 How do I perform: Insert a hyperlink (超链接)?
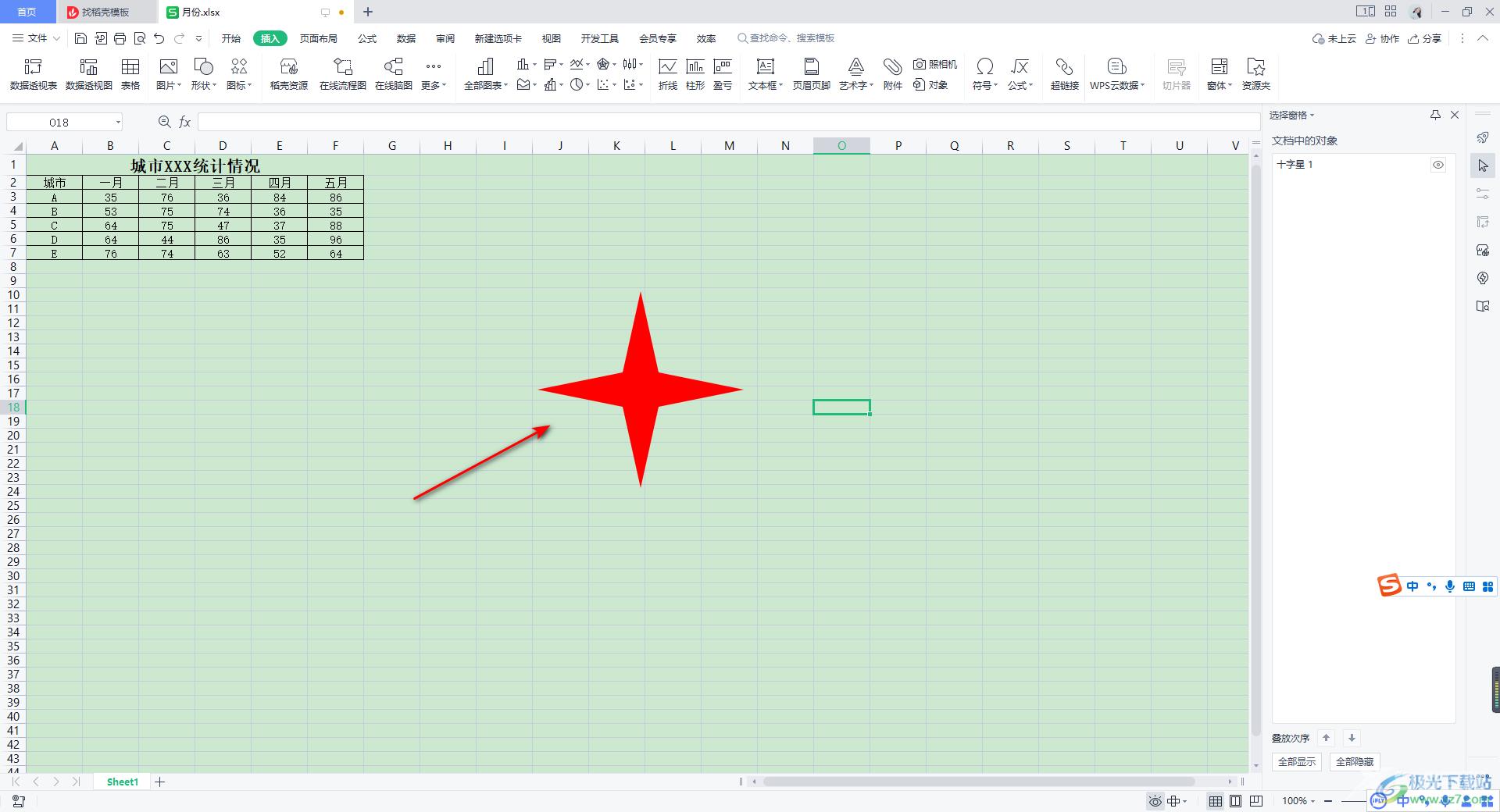pyautogui.click(x=1065, y=74)
